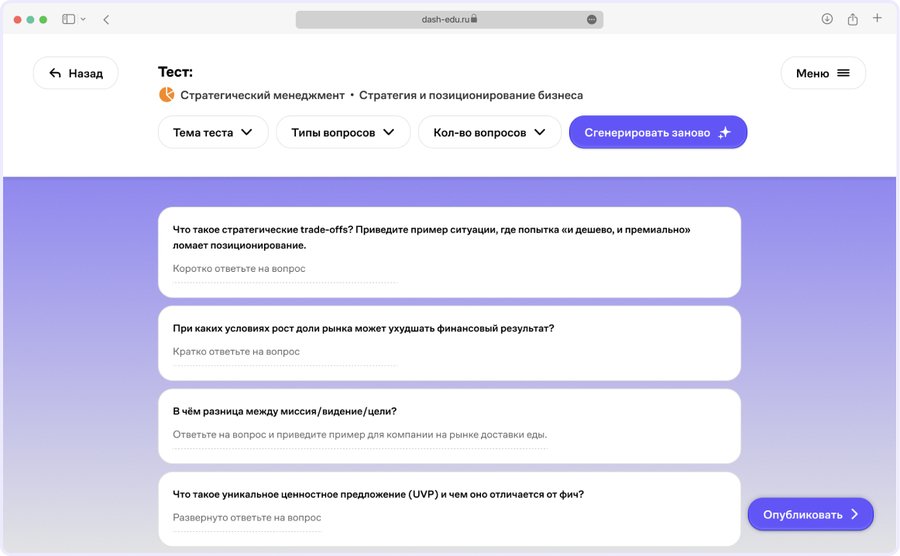The width and height of the screenshot is (900, 556).
Task: Click the orange Стратегический менеджмент course icon
Action: pyautogui.click(x=166, y=95)
